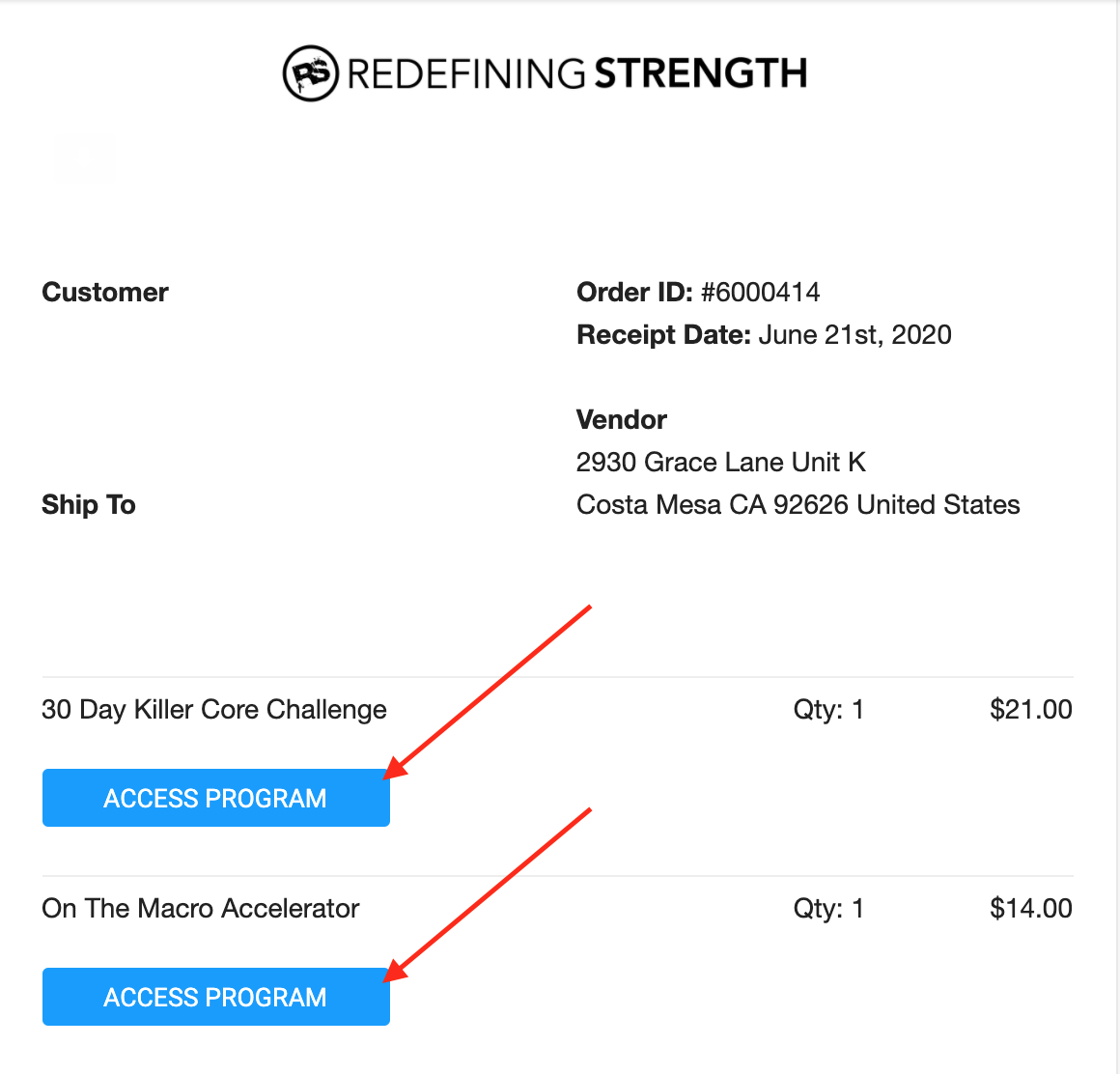Click the Ship To heading
The height and width of the screenshot is (1074, 1120).
click(x=89, y=505)
